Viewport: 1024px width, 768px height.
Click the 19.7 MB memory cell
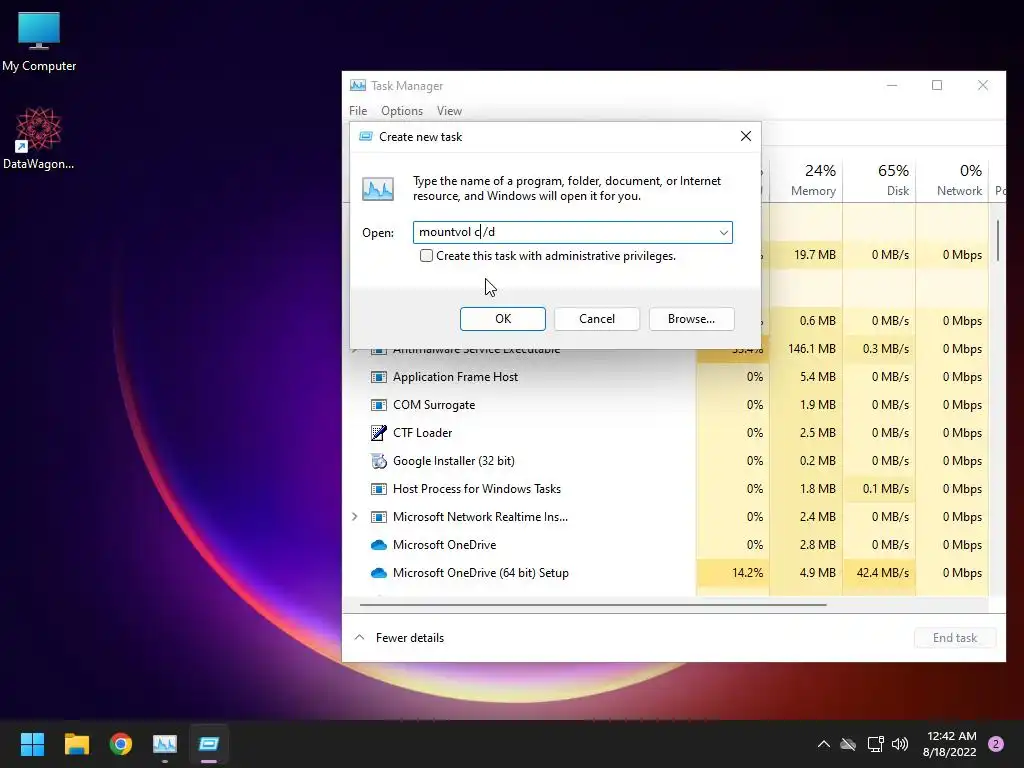coord(807,255)
